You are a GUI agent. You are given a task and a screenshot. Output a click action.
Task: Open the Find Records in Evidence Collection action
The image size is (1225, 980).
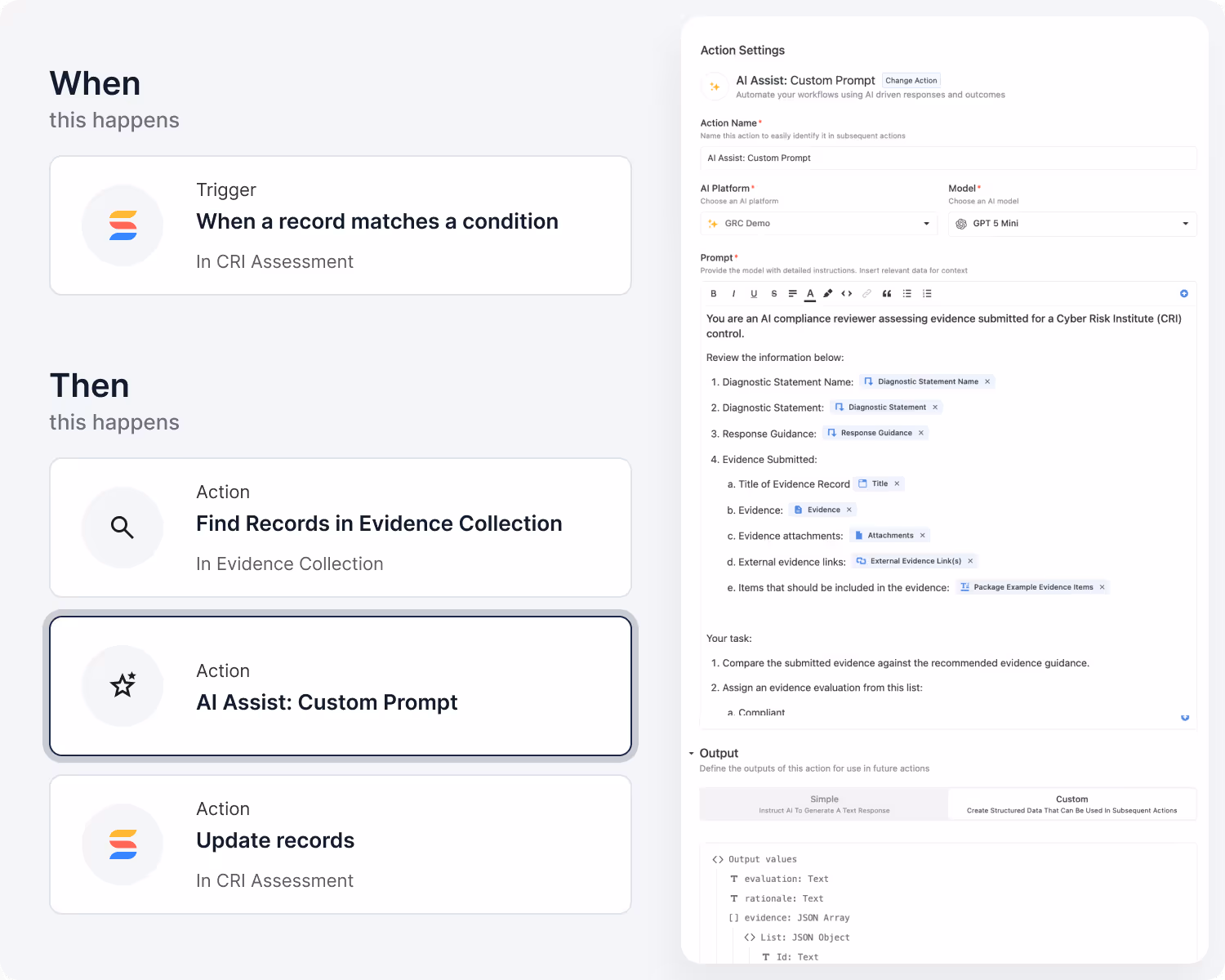click(x=341, y=528)
